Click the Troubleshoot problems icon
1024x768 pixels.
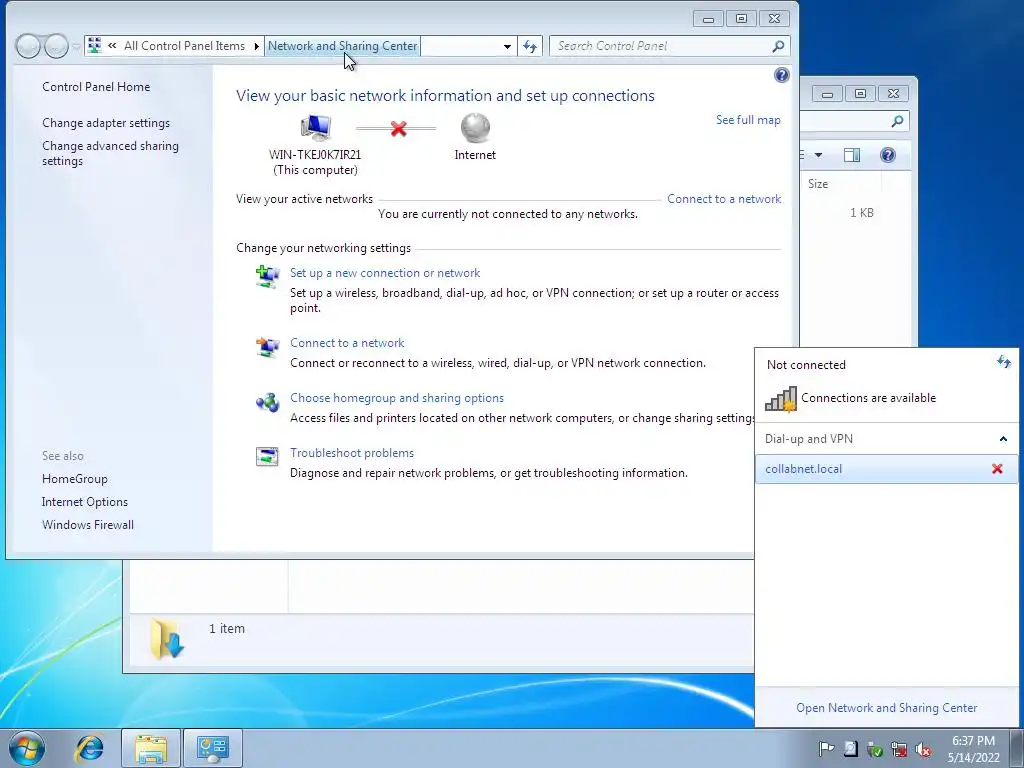click(x=267, y=456)
